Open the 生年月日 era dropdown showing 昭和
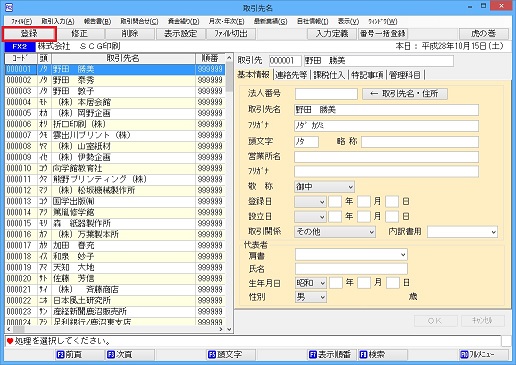 click(x=311, y=283)
